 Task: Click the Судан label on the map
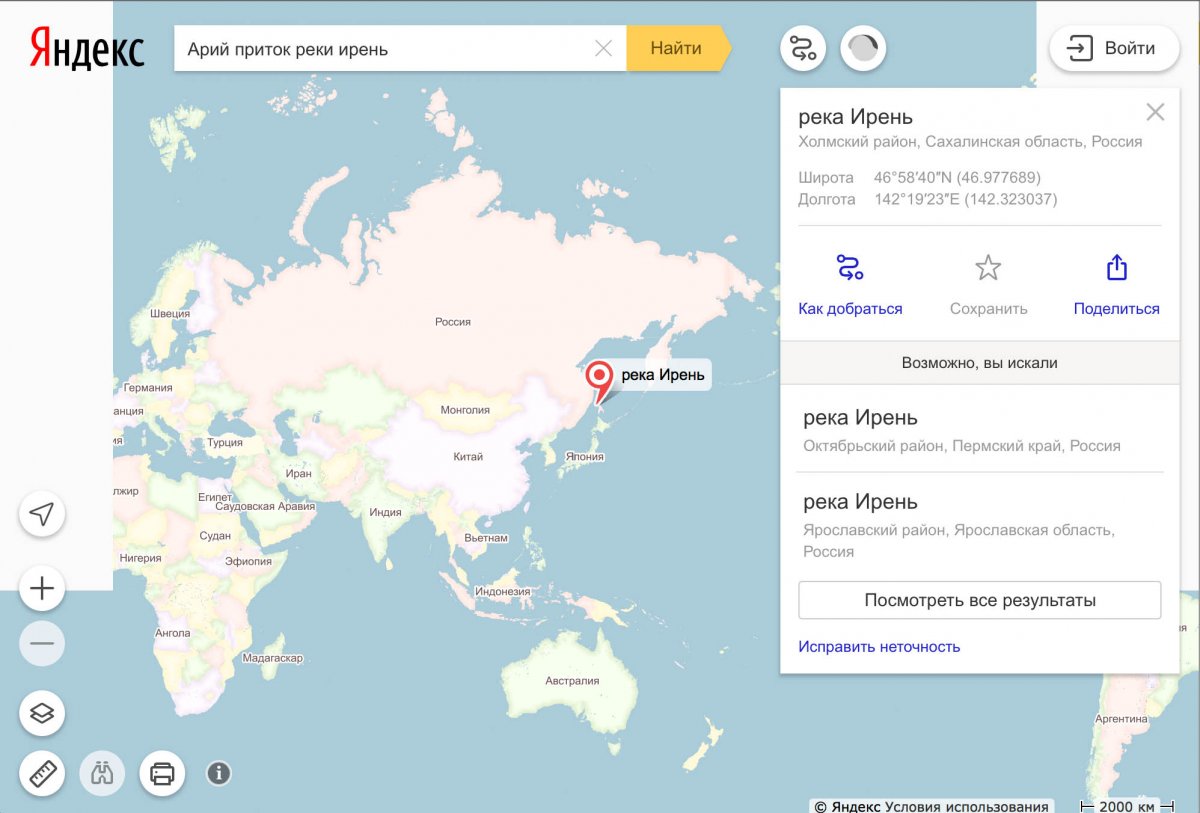(x=215, y=536)
